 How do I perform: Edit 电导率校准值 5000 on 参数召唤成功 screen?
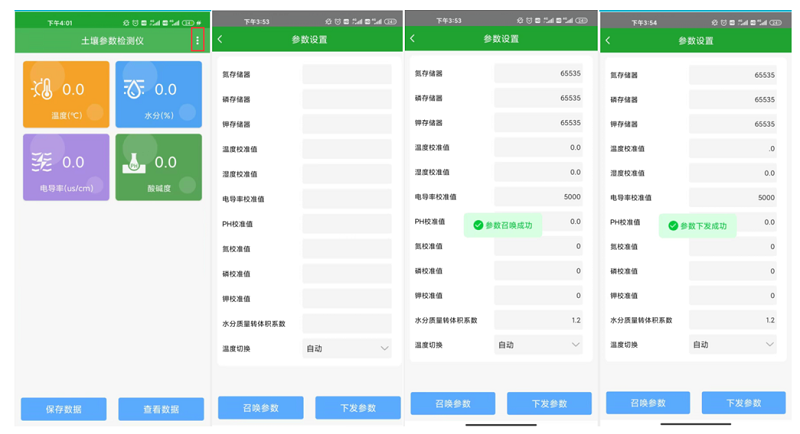(x=538, y=197)
